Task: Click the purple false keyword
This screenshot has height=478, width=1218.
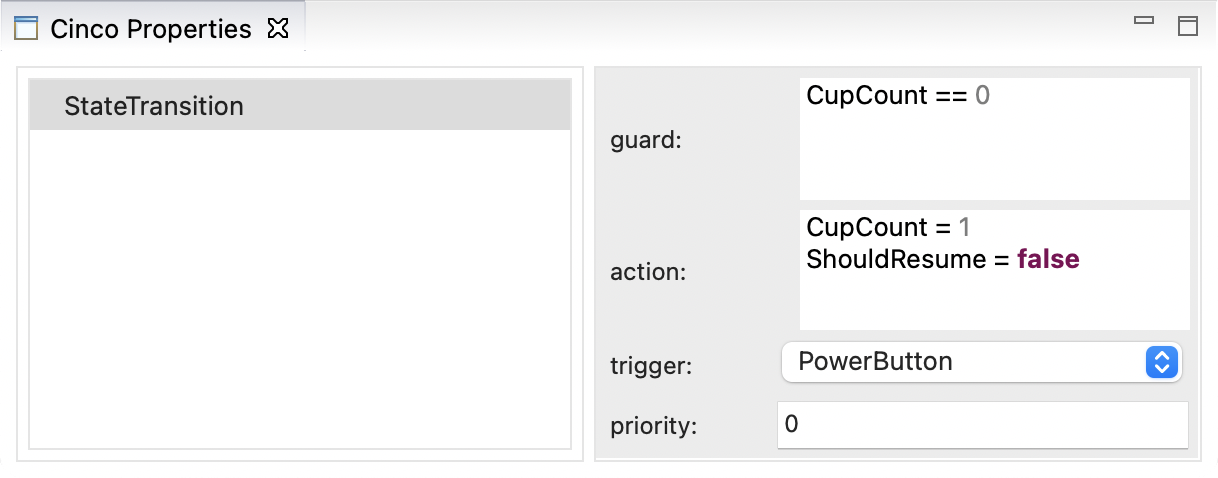Action: click(1048, 260)
